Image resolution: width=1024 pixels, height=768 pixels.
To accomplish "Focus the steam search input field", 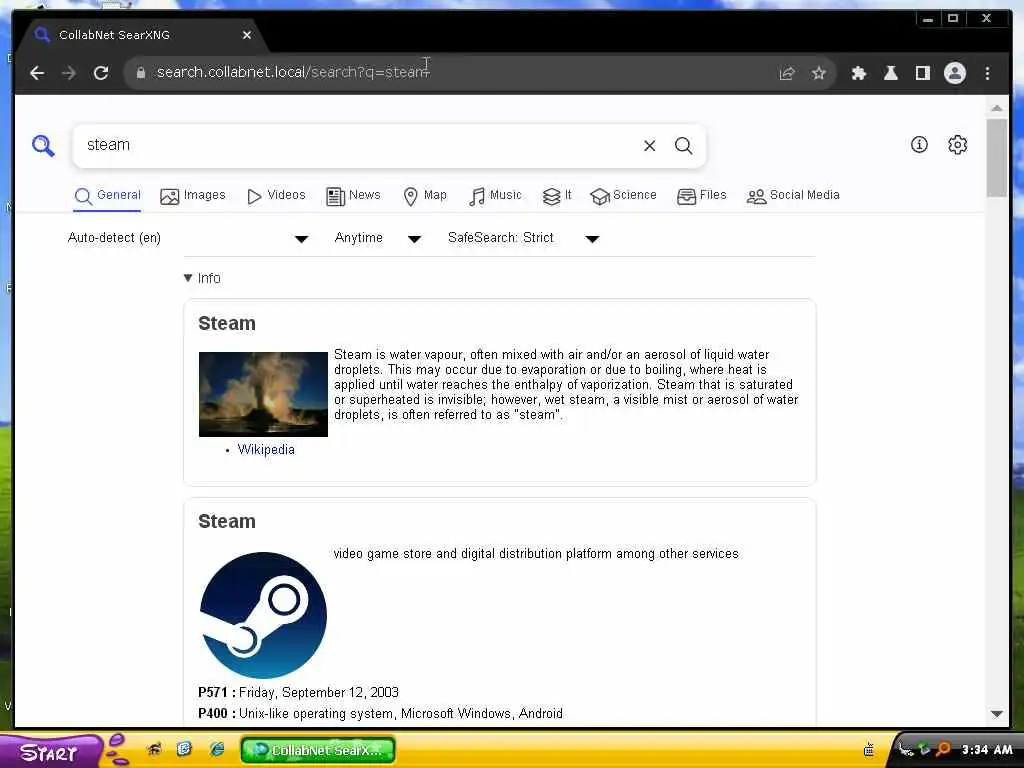I will [x=356, y=145].
